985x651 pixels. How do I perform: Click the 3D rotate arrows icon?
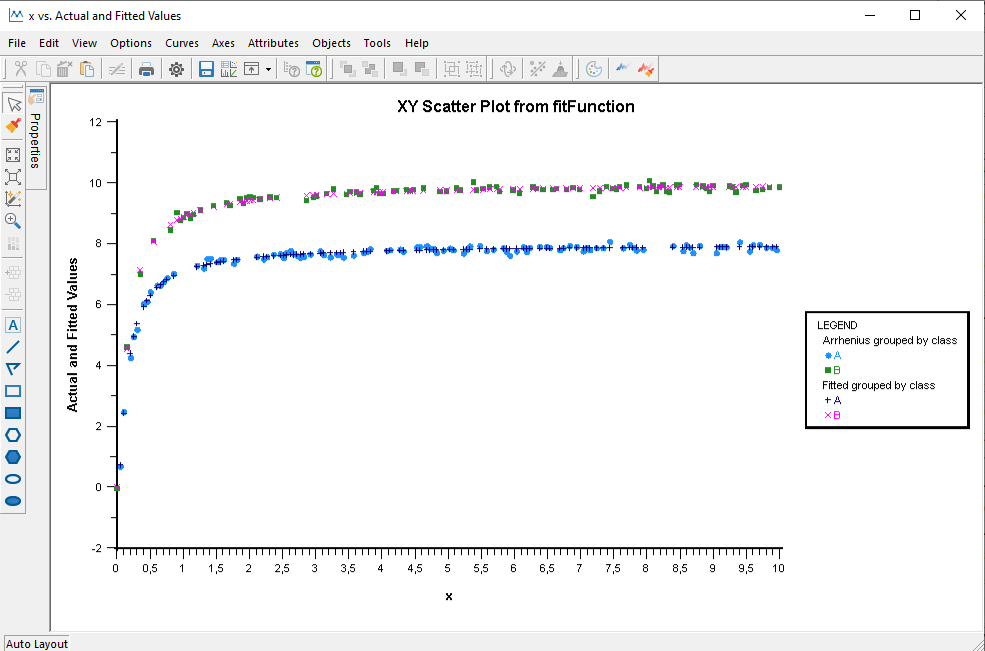508,69
